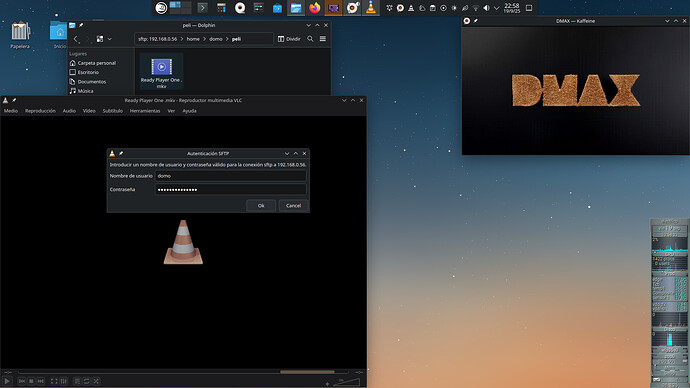Select the Ready Player One .mkv file
690x388 pixels.
point(161,71)
